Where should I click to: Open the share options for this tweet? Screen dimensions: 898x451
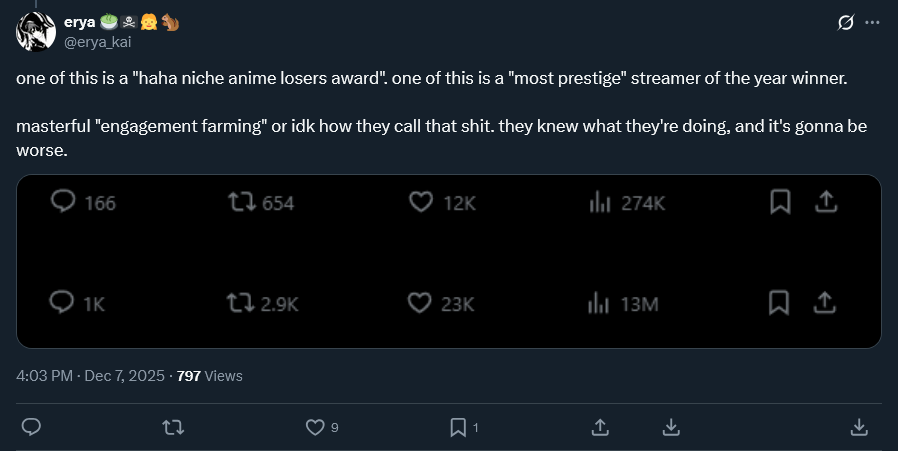(x=600, y=427)
